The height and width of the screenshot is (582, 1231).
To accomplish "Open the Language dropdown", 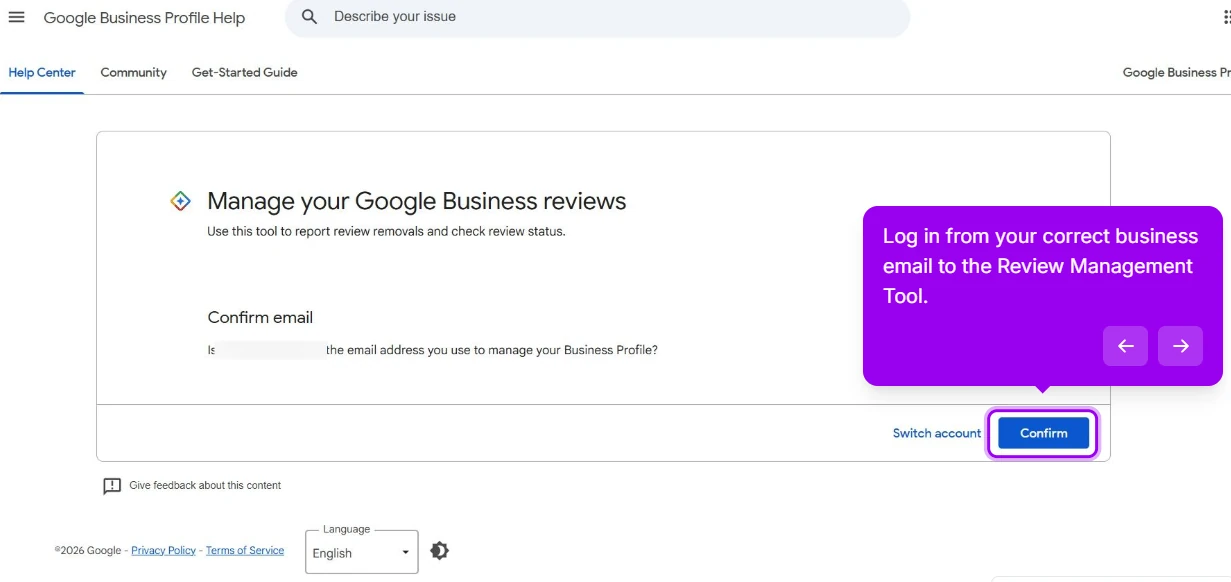I will (x=362, y=552).
